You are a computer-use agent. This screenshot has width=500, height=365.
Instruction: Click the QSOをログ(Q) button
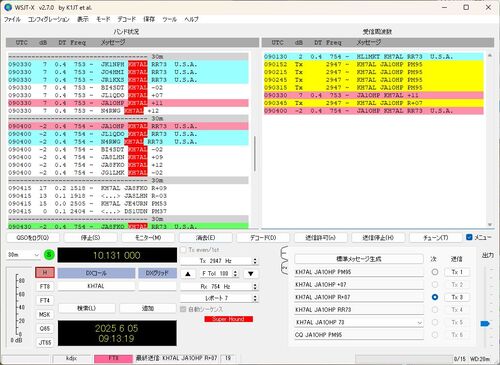(33, 238)
